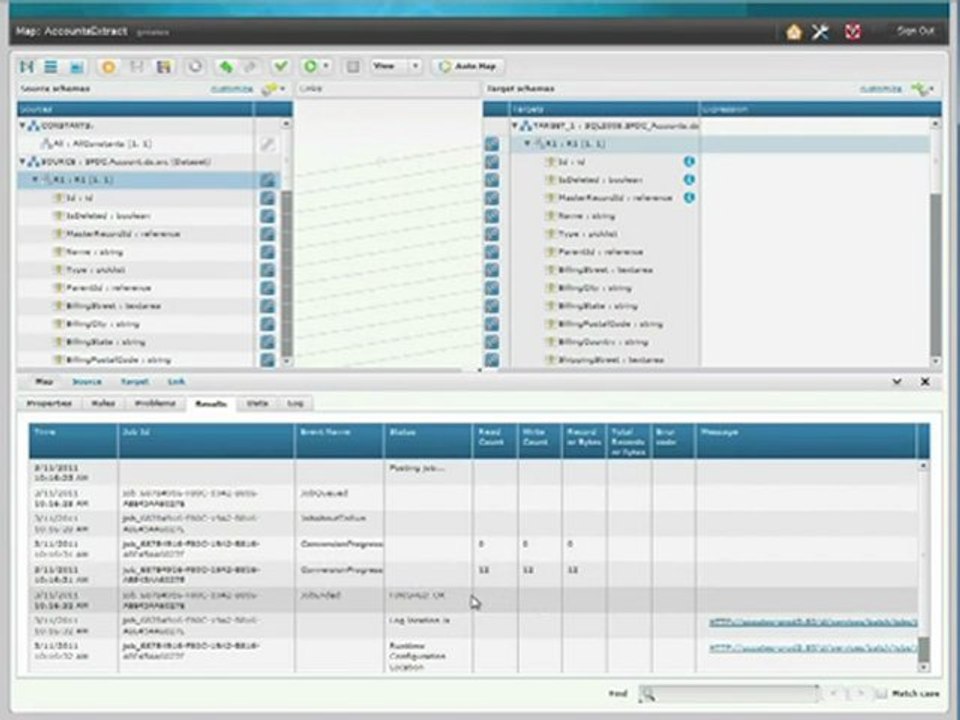Select the horizontal lines list view icon
Screen dimensions: 960x720
coord(51,66)
